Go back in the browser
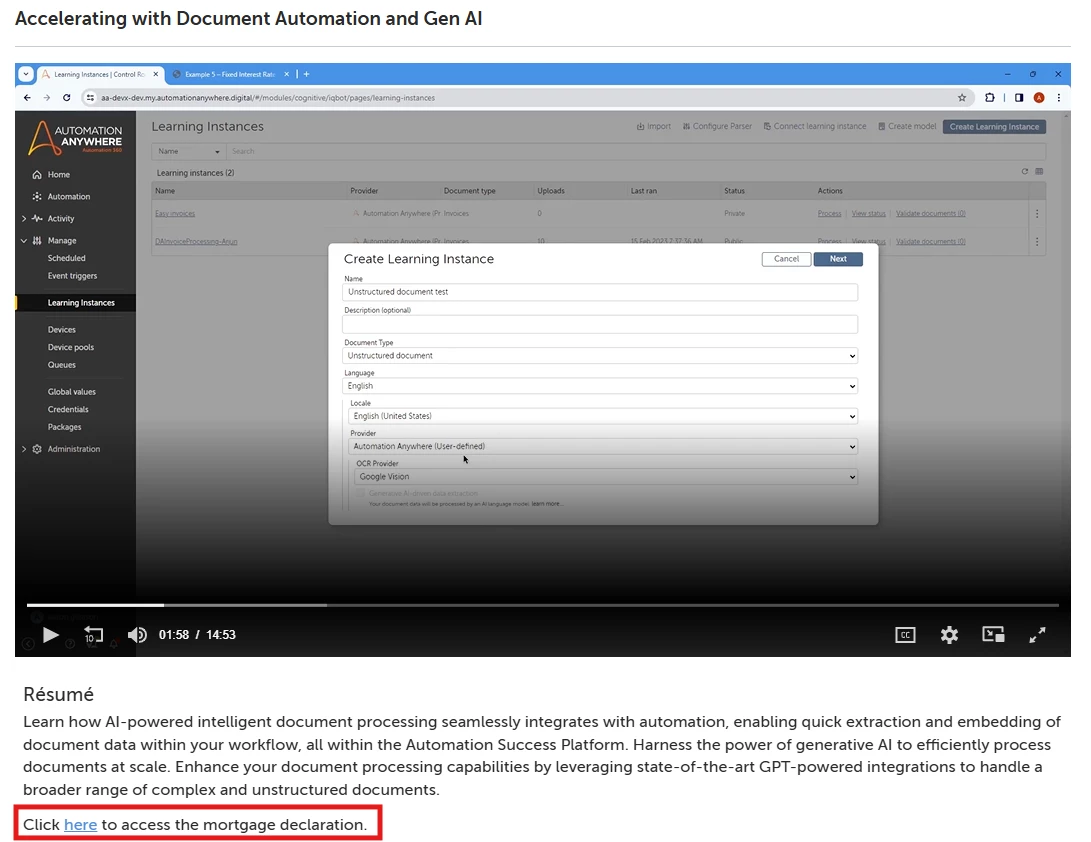The height and width of the screenshot is (842, 1091). point(27,98)
